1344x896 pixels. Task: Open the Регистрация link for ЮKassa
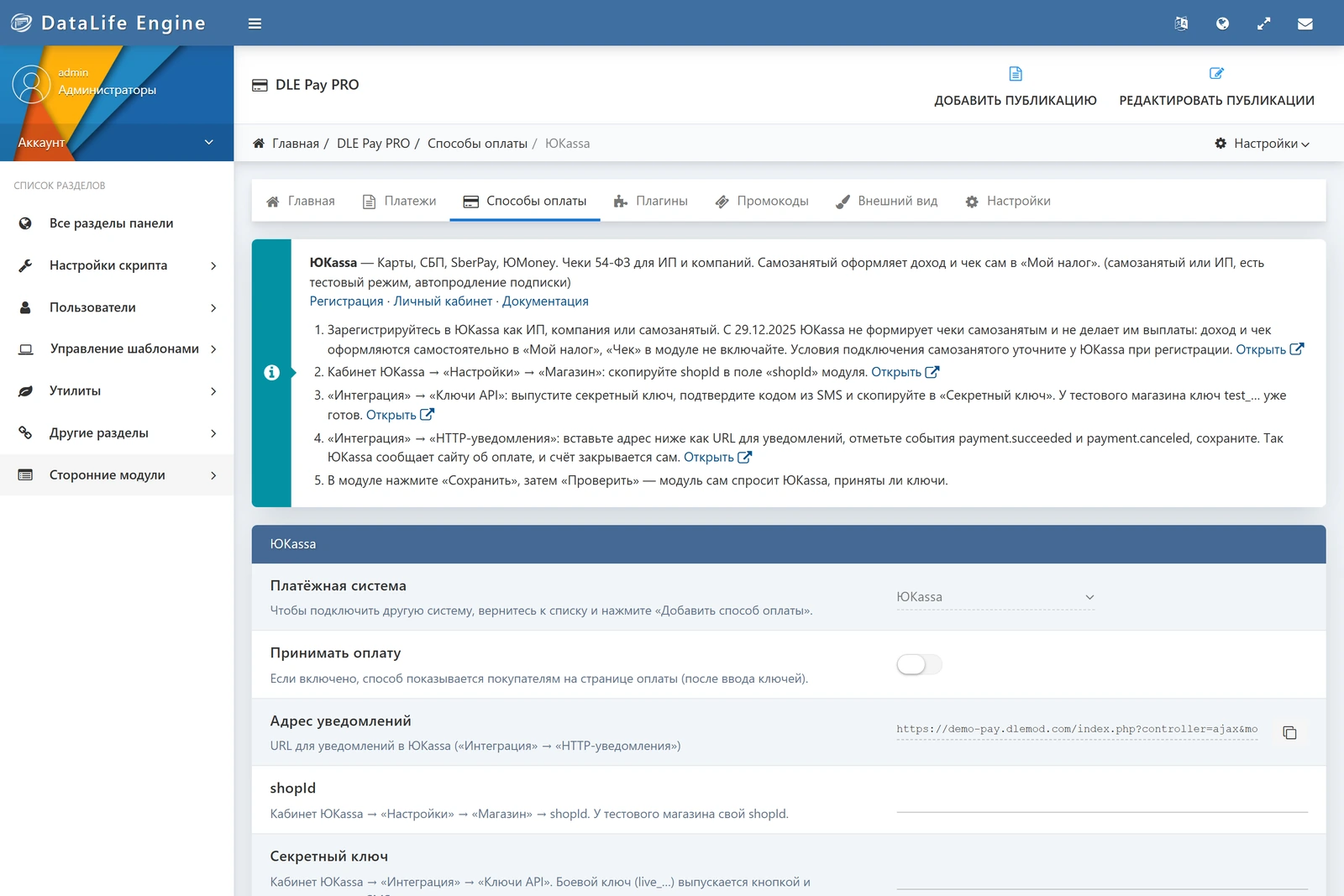[346, 301]
